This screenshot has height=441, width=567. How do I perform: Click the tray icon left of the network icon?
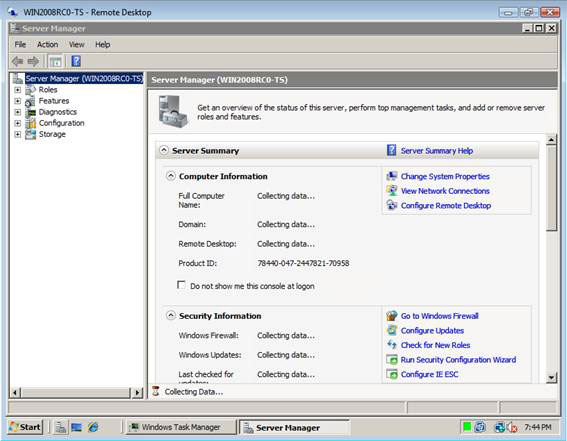[x=480, y=427]
